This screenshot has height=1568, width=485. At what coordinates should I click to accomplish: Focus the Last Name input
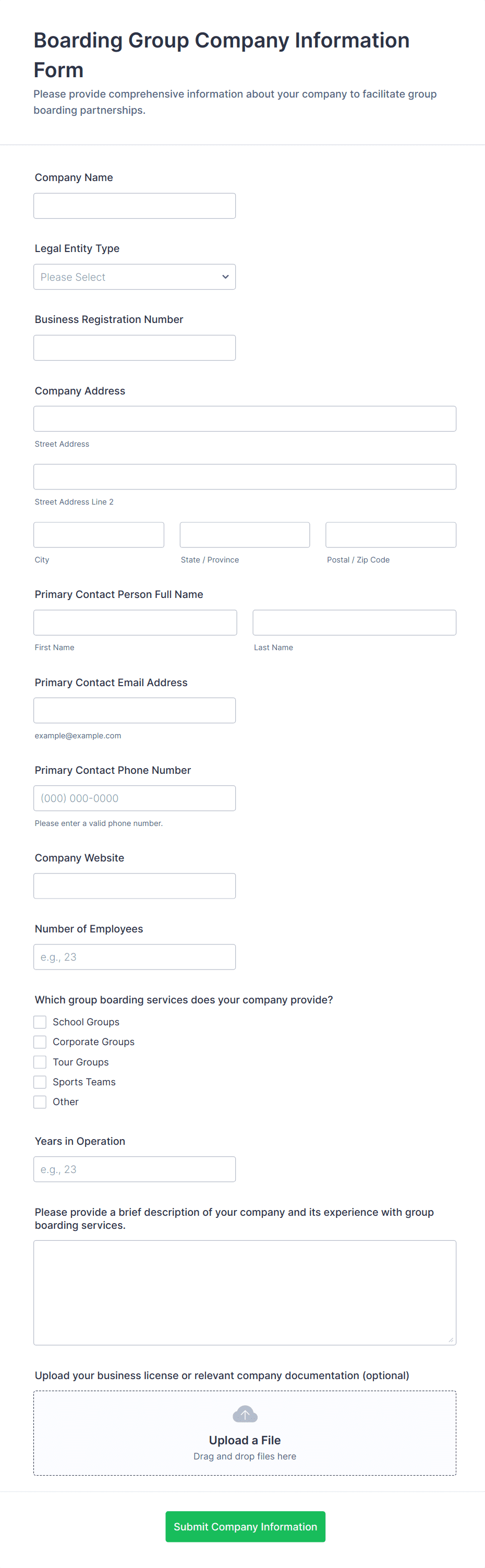[354, 623]
